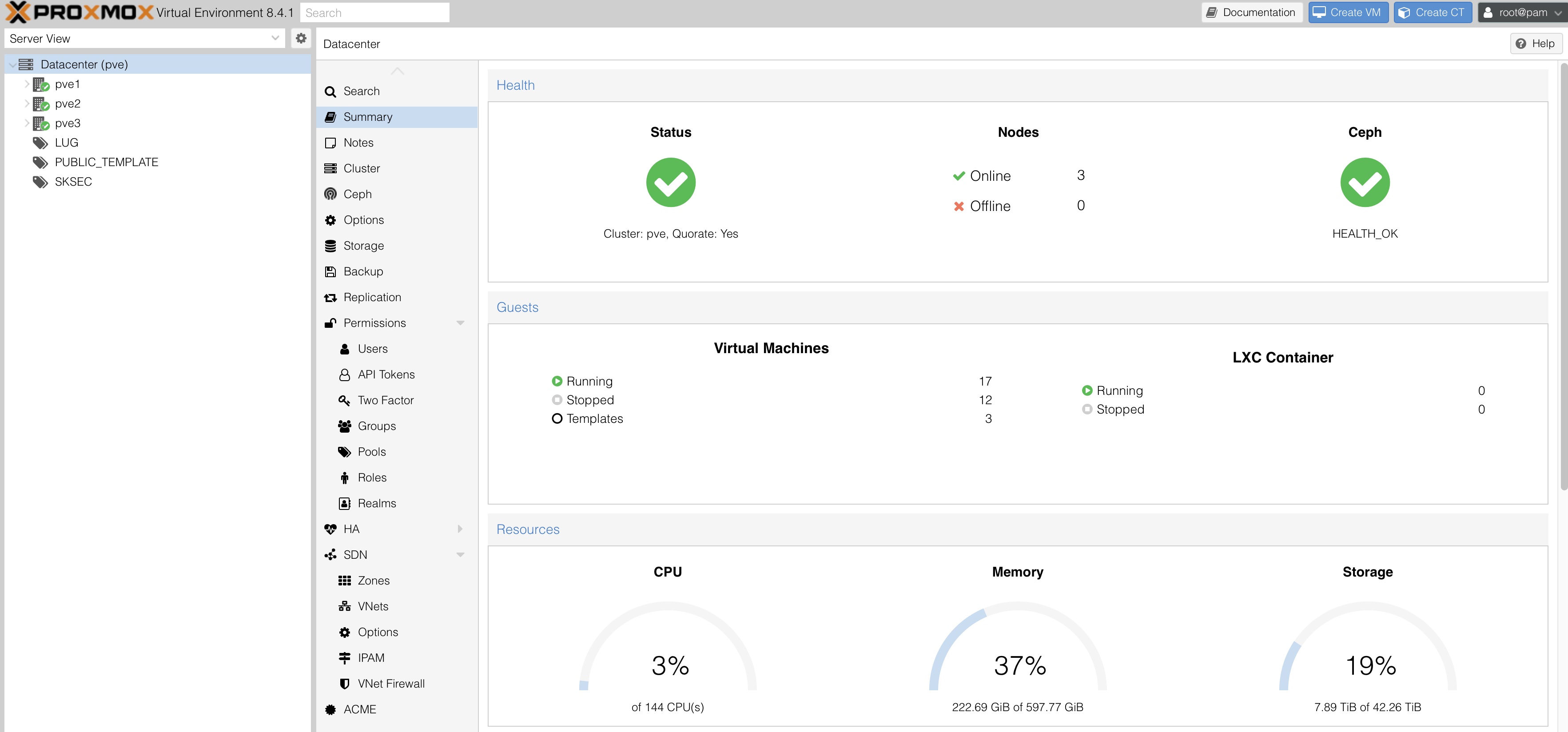Click the Two Factor key icon
This screenshot has width=1568, height=732.
pyautogui.click(x=345, y=400)
